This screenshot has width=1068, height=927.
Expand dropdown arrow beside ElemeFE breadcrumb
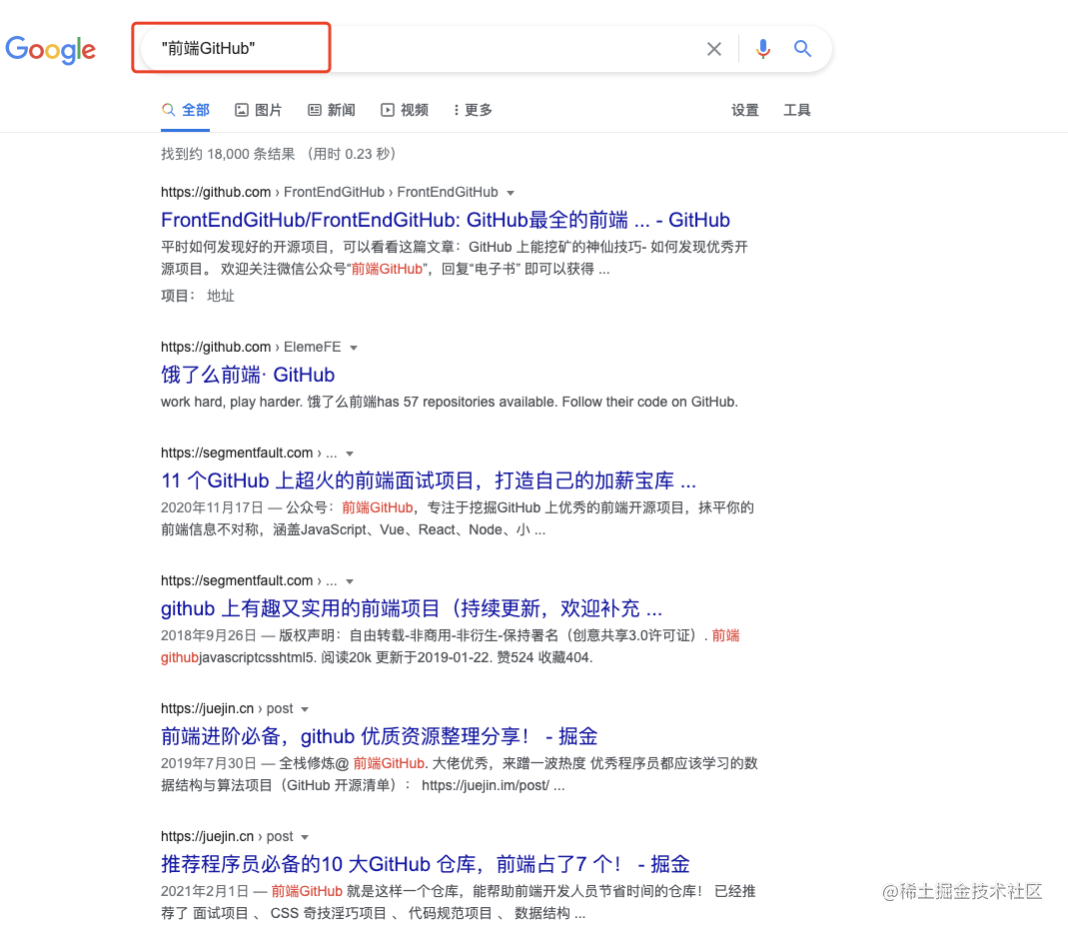point(354,347)
